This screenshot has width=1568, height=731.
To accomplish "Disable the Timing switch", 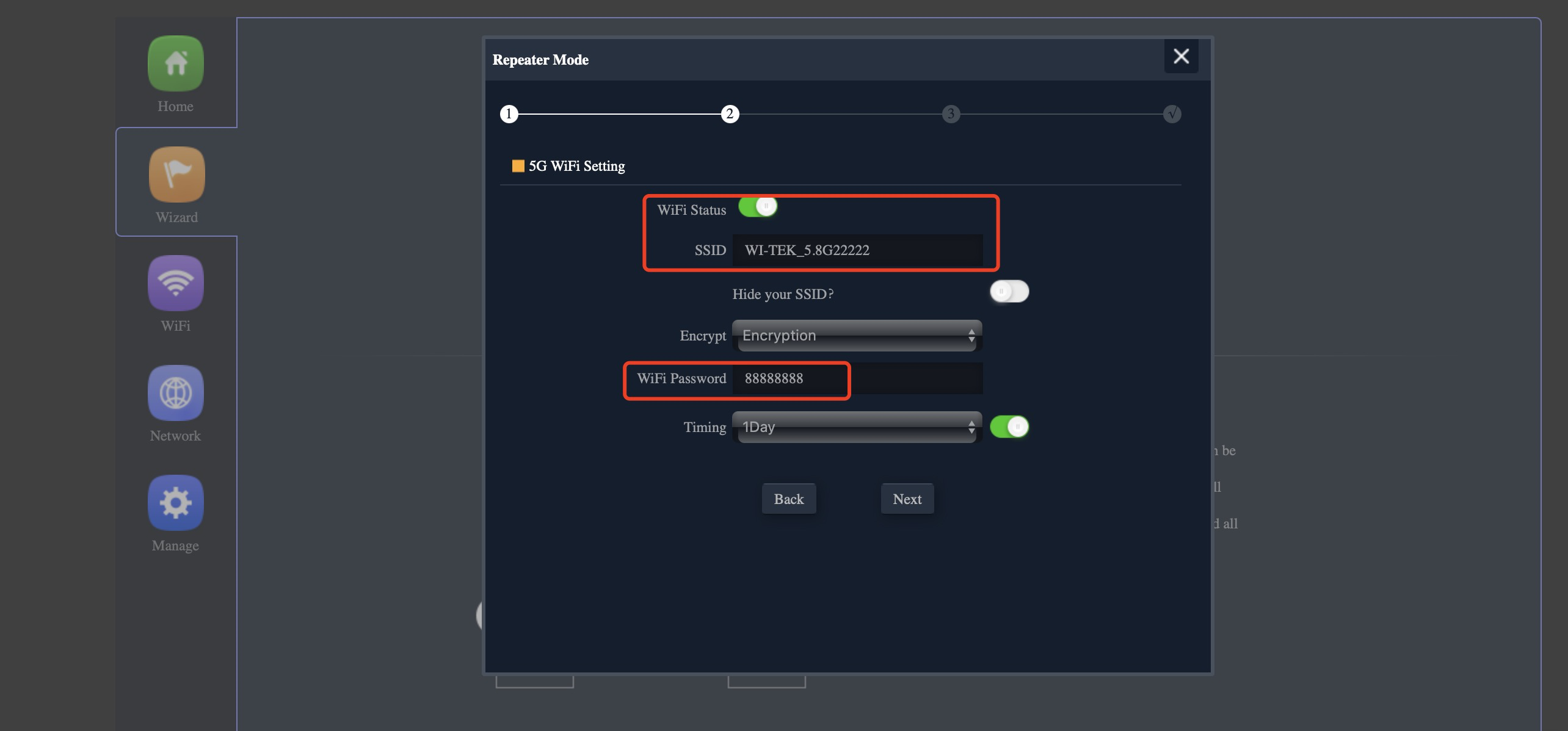I will coord(1009,427).
